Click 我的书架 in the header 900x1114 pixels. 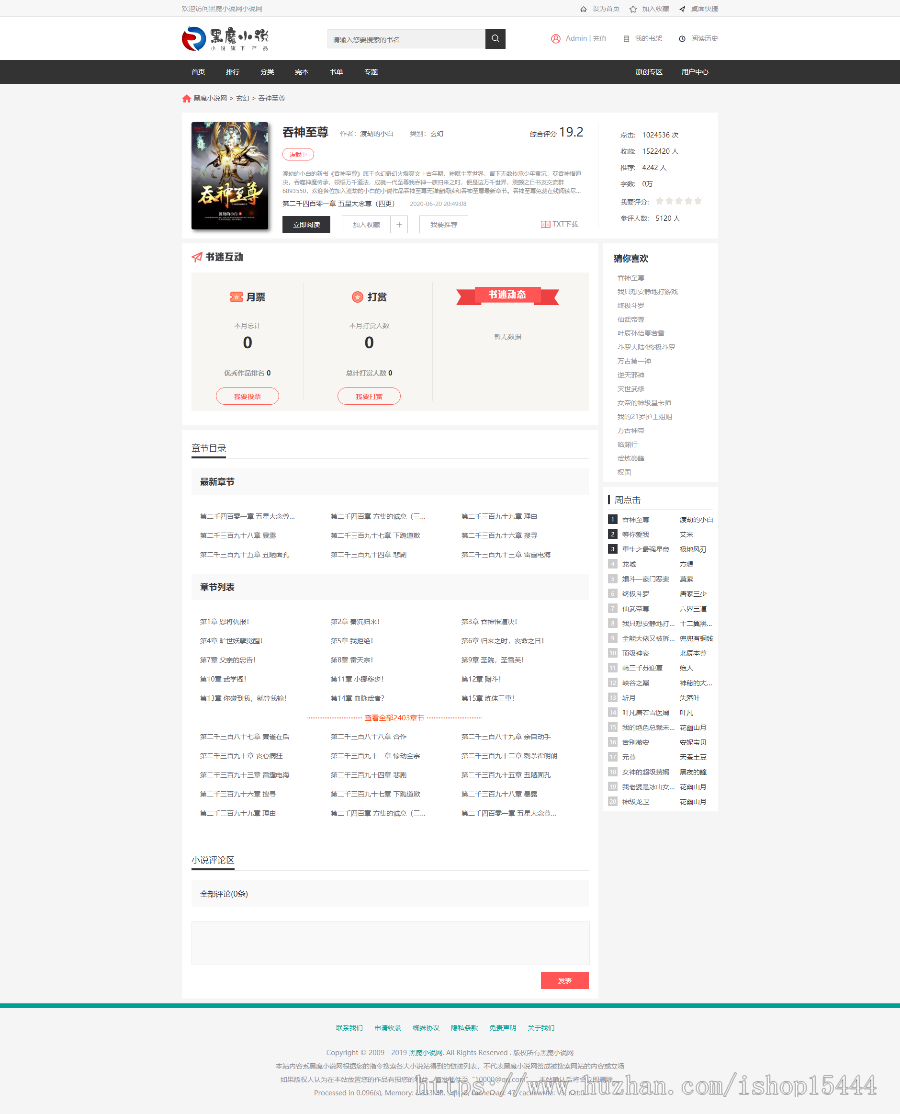[x=648, y=38]
